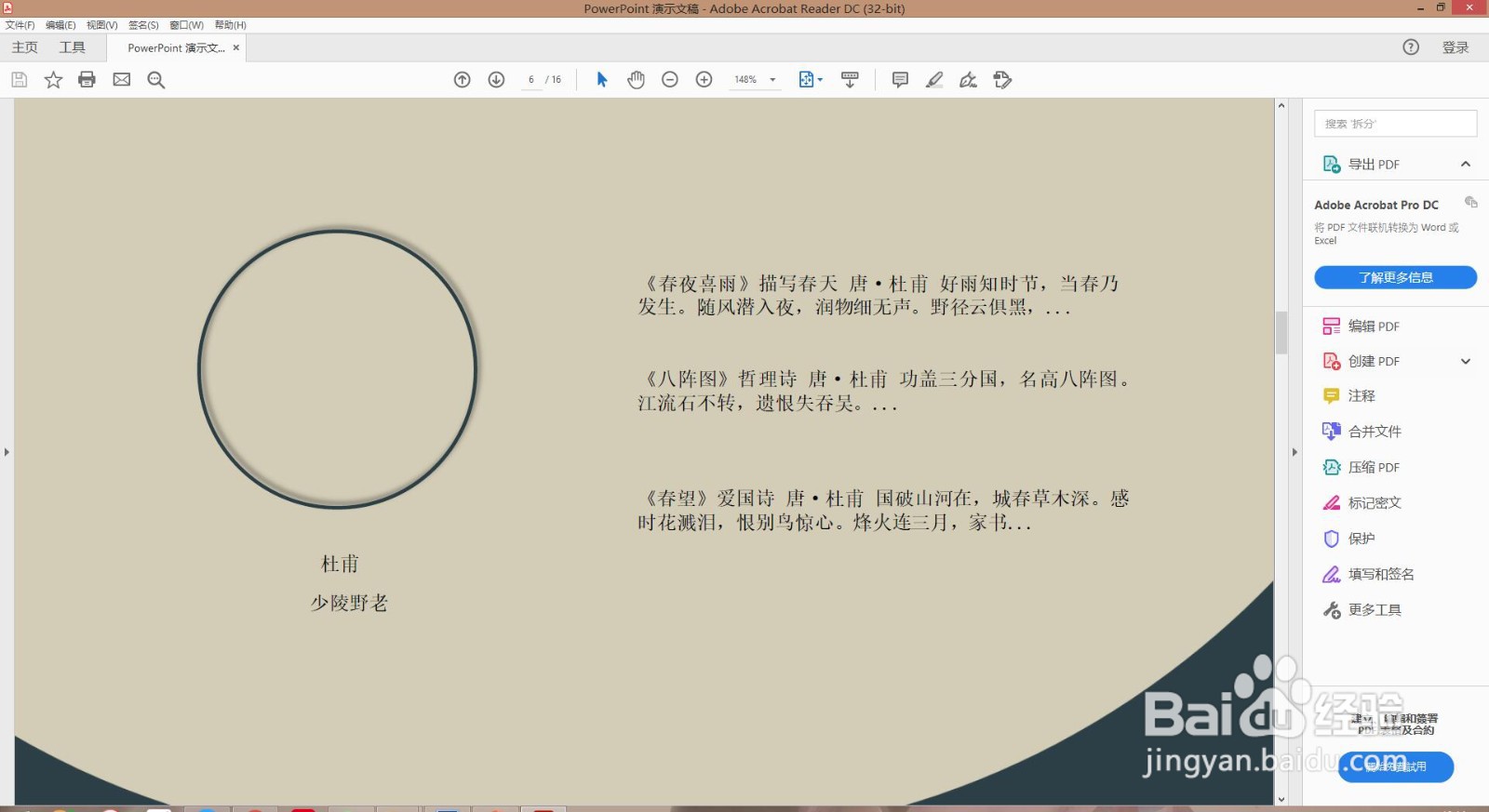Open the 编辑 menu
Viewport: 1489px width, 812px height.
coord(60,25)
